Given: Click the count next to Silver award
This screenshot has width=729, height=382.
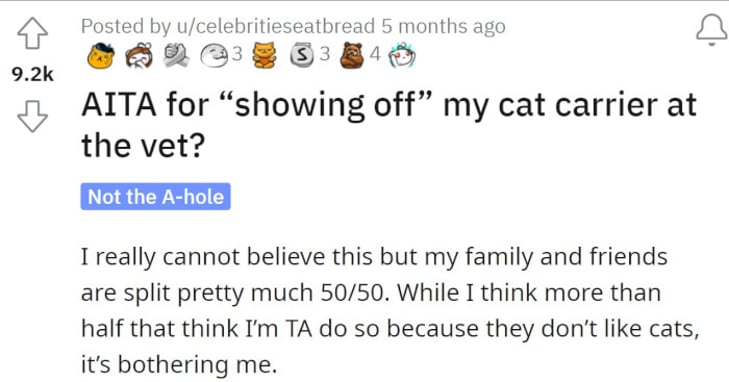Looking at the screenshot, I should click(x=325, y=54).
